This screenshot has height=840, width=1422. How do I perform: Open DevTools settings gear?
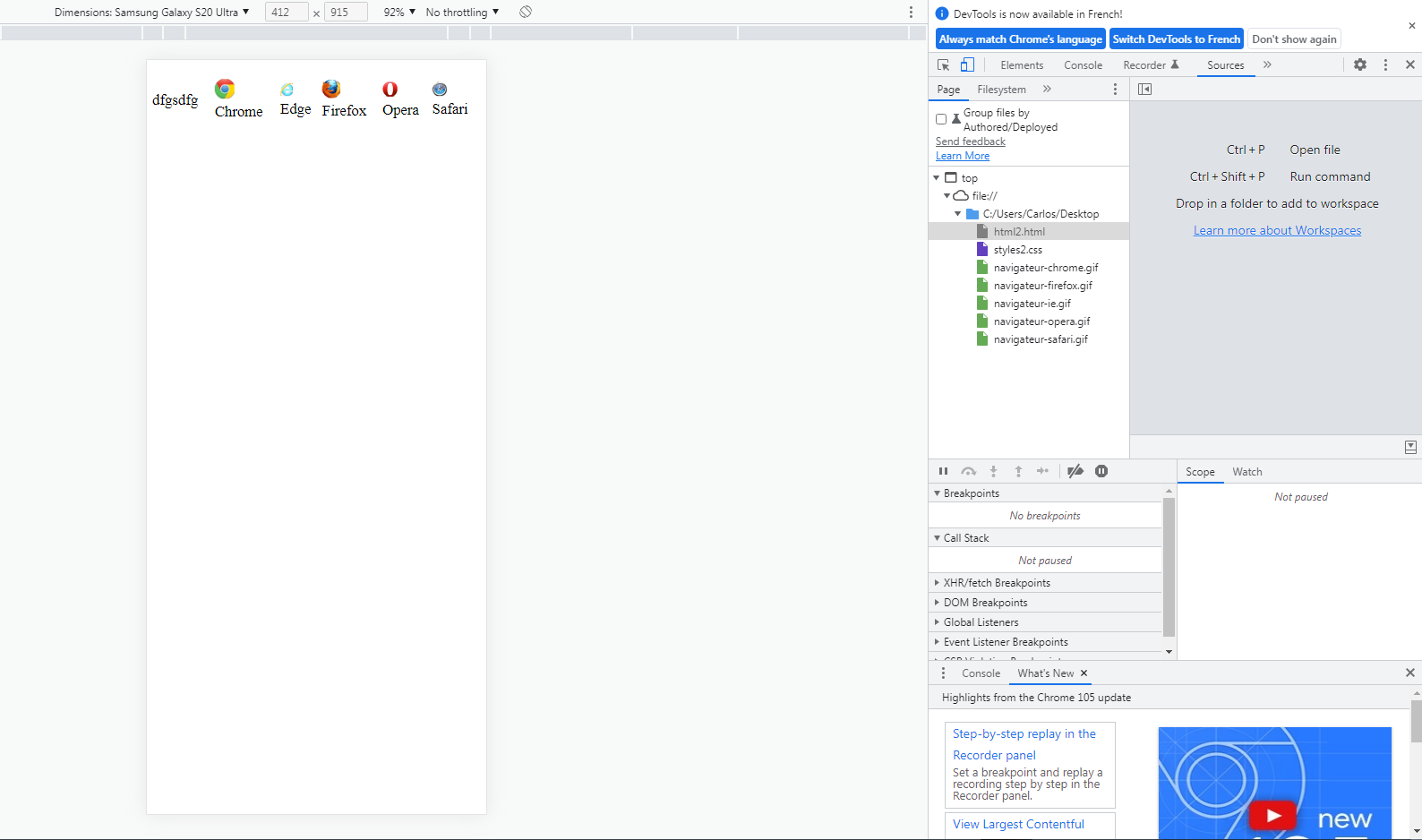(x=1360, y=64)
